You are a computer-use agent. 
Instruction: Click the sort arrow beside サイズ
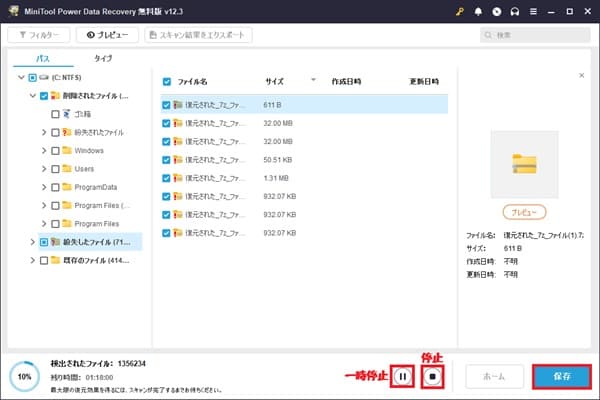[313, 80]
